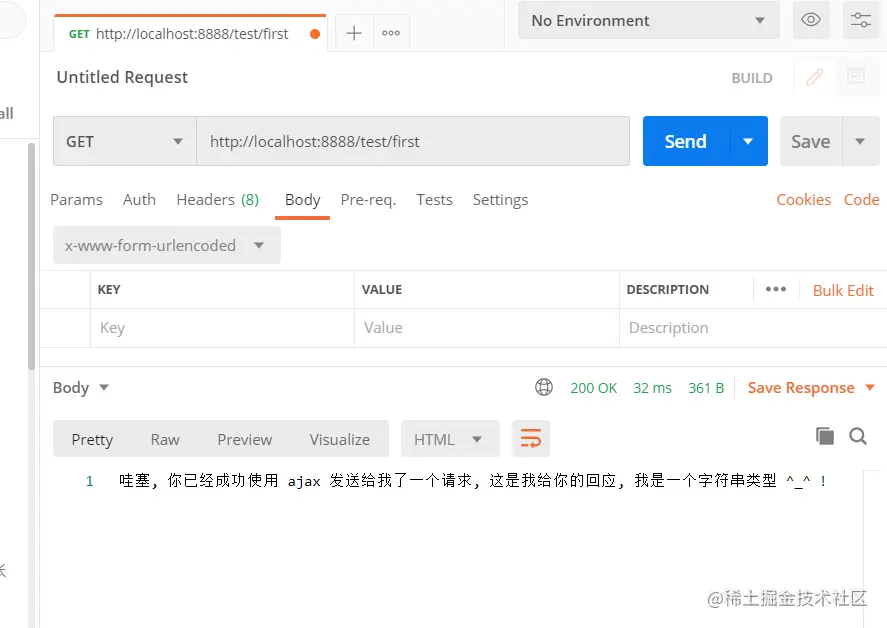
Task: Click the Bulk Edit link
Action: tap(843, 290)
